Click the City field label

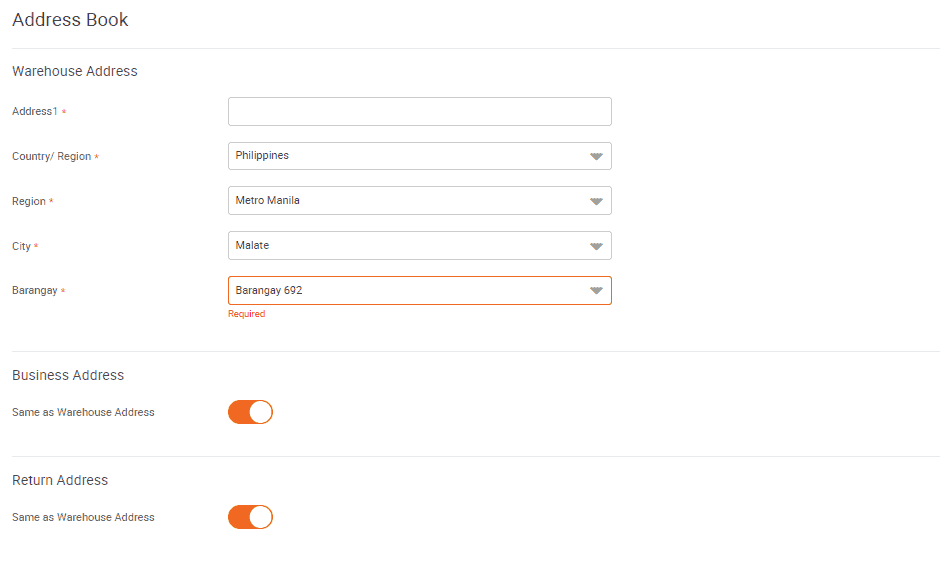click(x=21, y=246)
